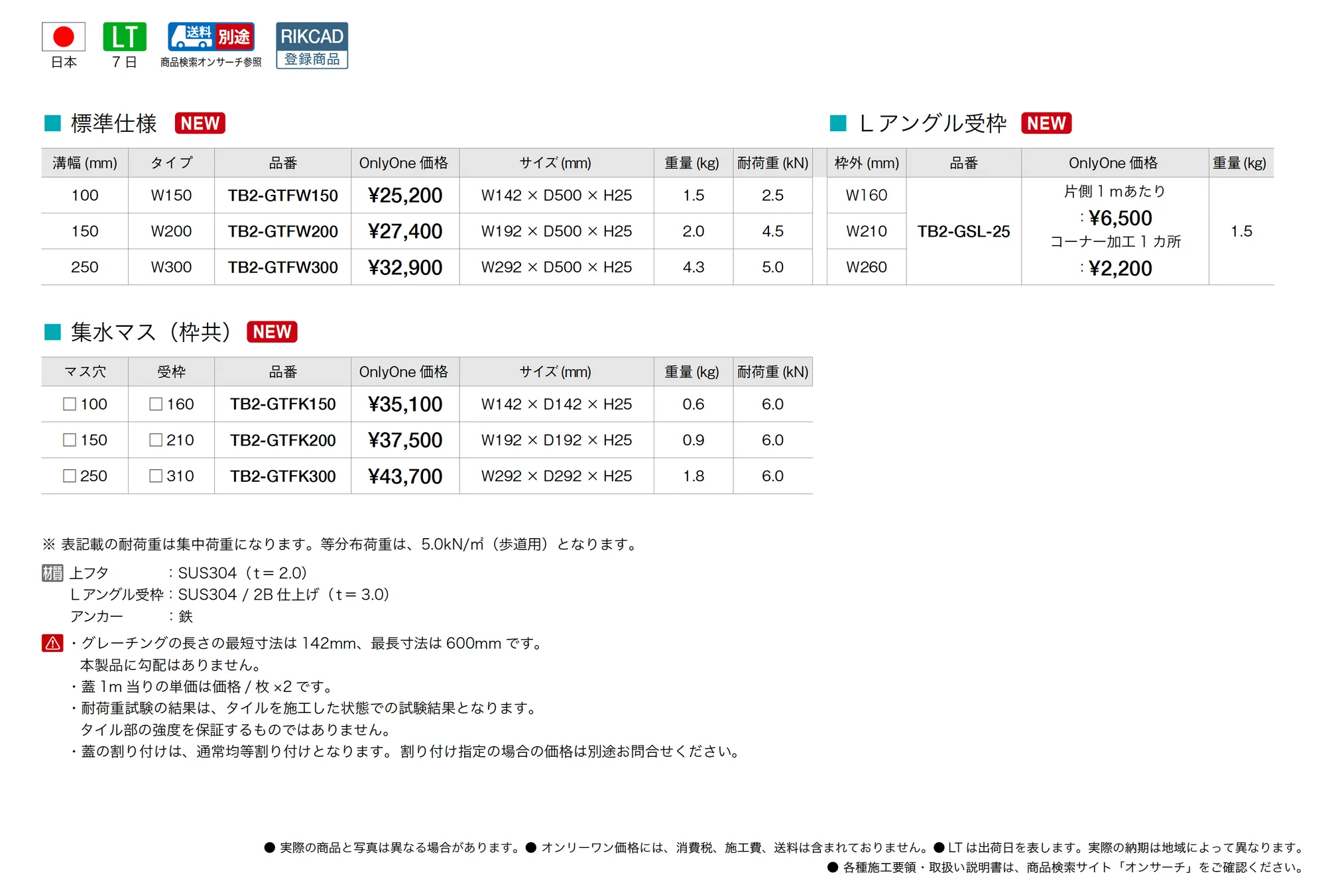Click the green LT lead-time icon
Screen dimensions: 1326x896
tap(125, 36)
